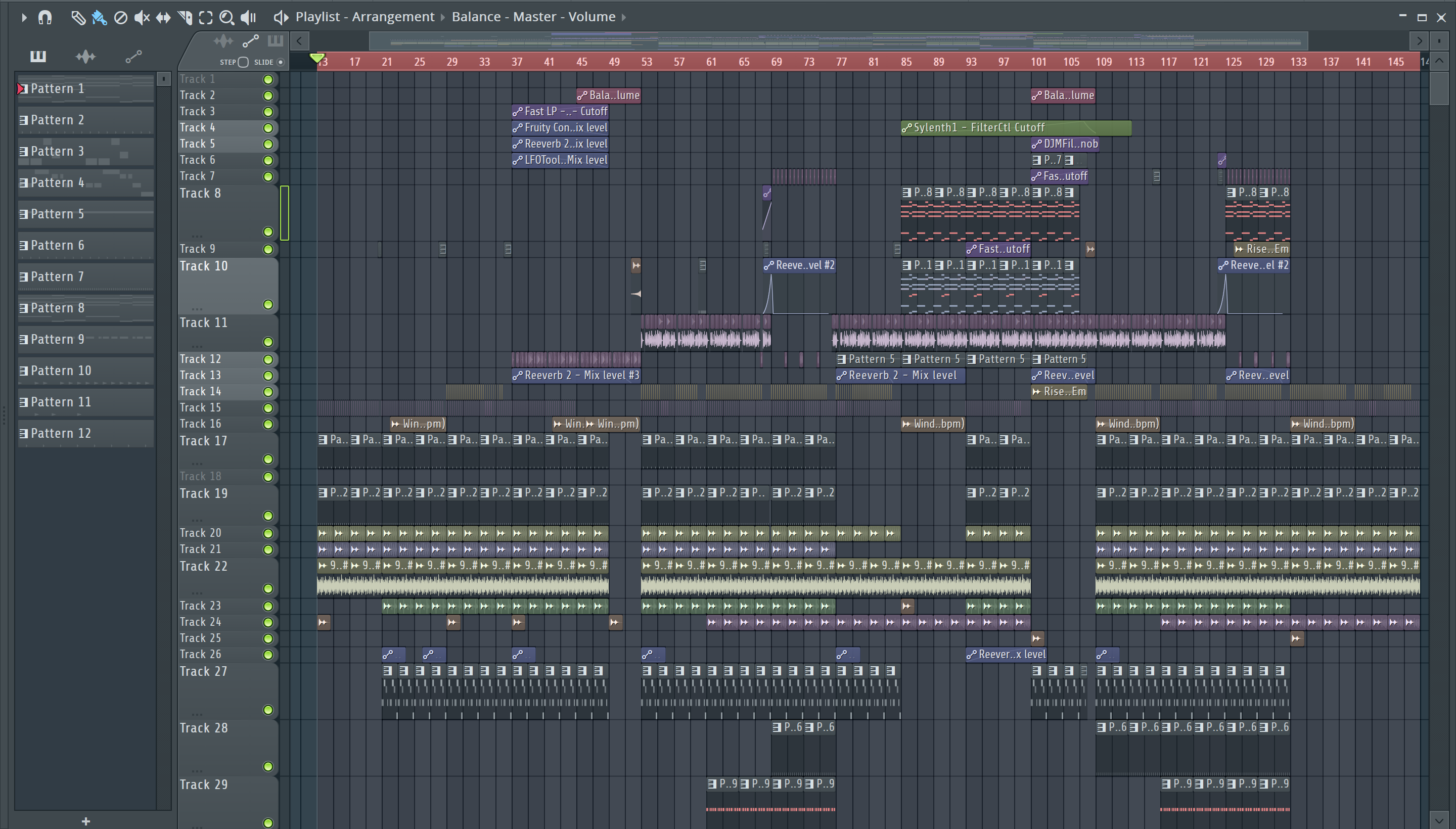Open the Balance - Master - Volume dropdown arrow
The width and height of the screenshot is (1456, 829).
tap(624, 18)
